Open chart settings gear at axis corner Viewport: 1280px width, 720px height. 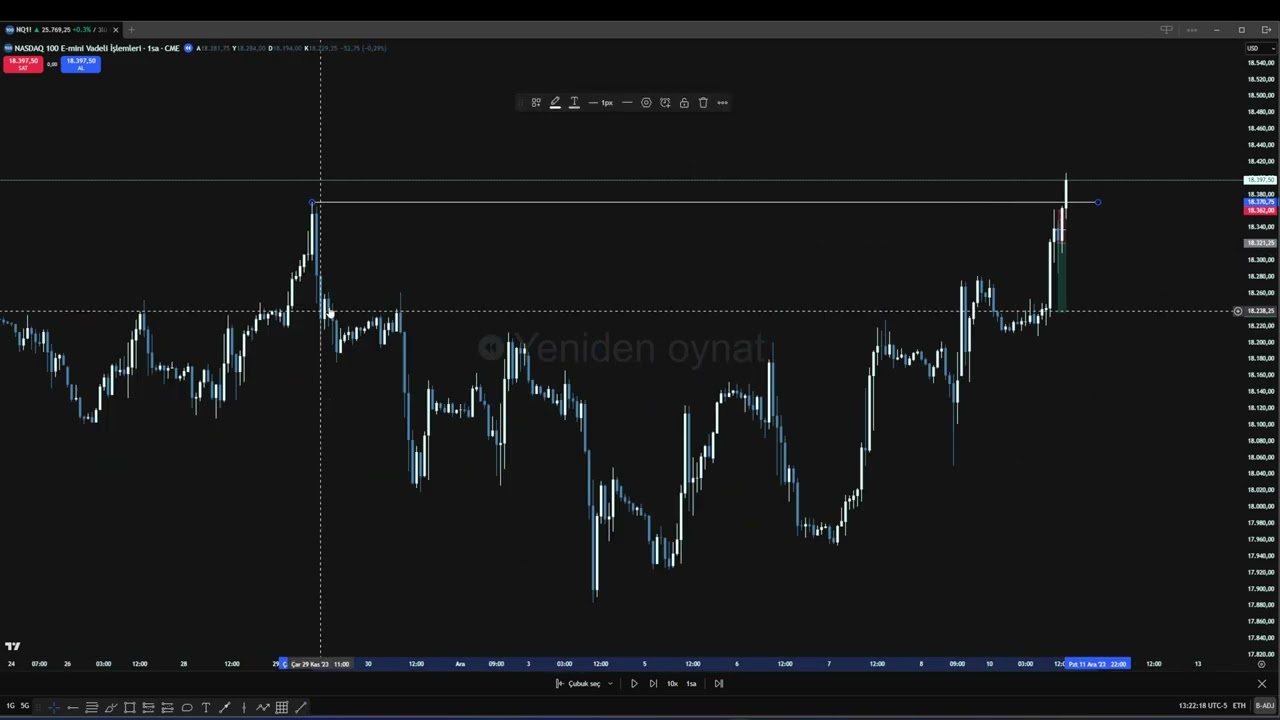tap(1261, 664)
